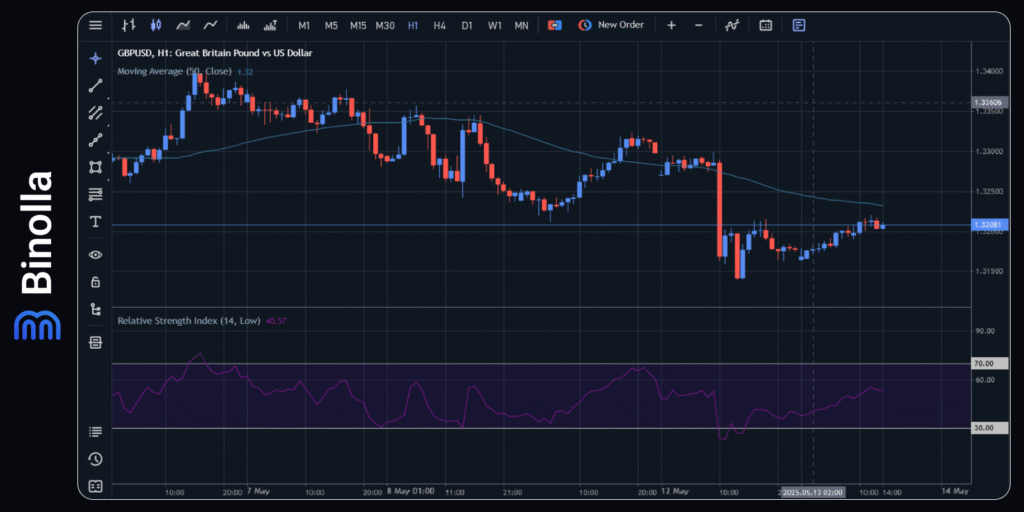The height and width of the screenshot is (512, 1024).
Task: Toggle the volume bars display icon
Action: pos(242,25)
